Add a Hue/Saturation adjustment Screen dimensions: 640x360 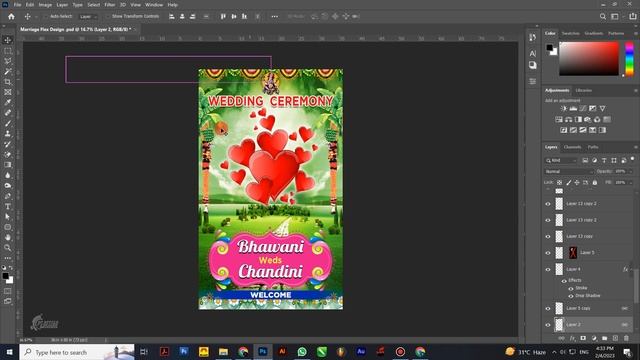pos(559,119)
